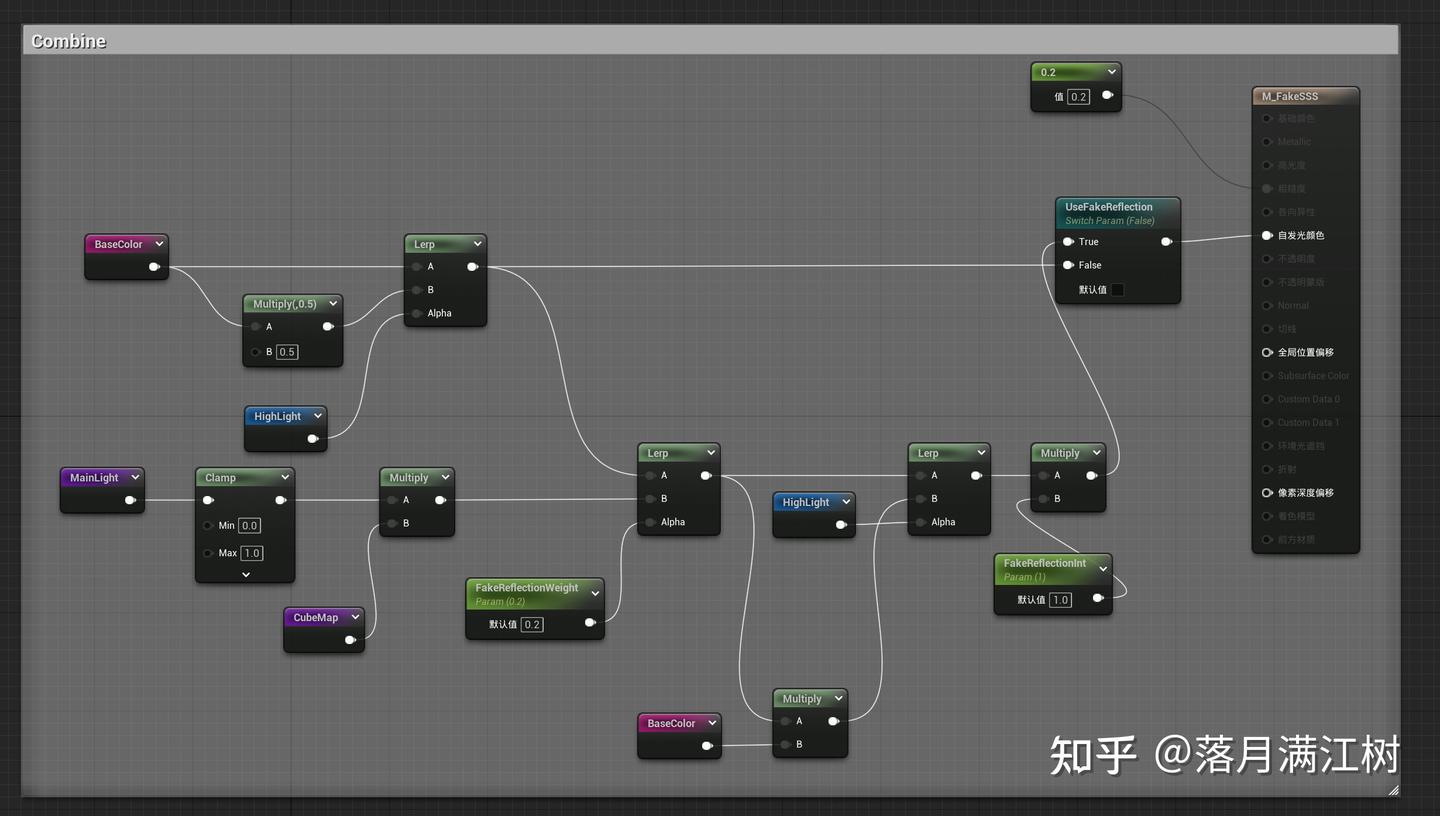Image resolution: width=1440 pixels, height=816 pixels.
Task: Click the output pin of HighLight node below Multiply(,0.5)
Action: click(313, 439)
